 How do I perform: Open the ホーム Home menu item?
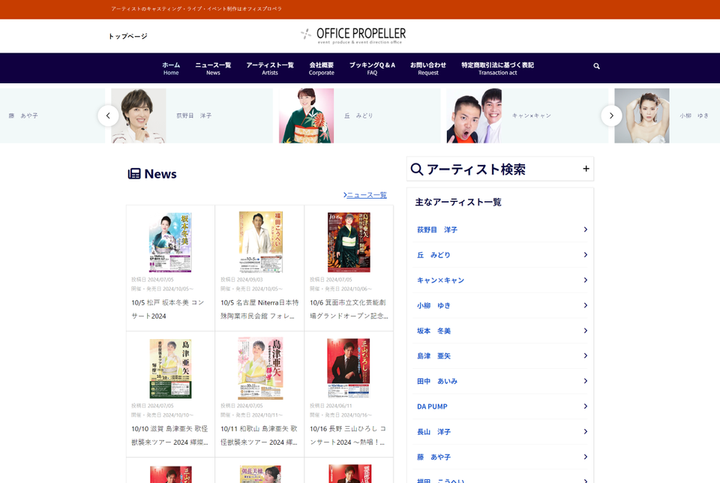tap(171, 68)
